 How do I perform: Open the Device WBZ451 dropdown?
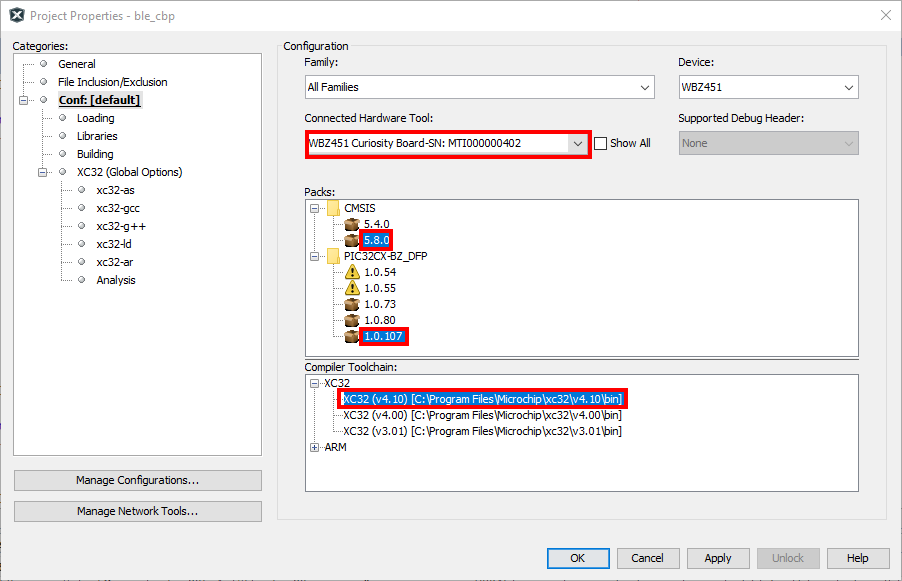pos(849,87)
